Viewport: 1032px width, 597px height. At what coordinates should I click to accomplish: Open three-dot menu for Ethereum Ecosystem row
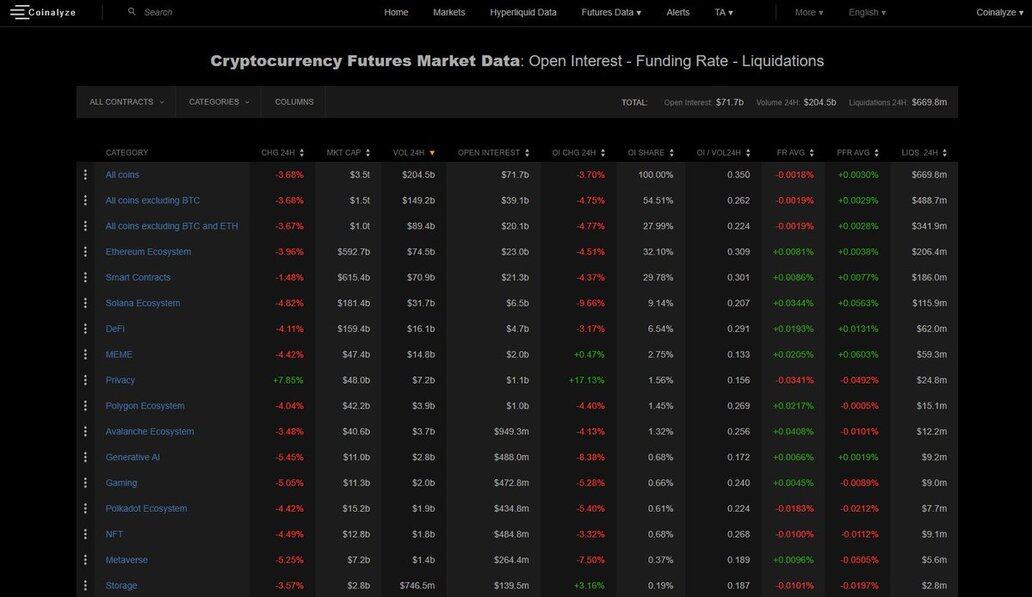pyautogui.click(x=85, y=252)
